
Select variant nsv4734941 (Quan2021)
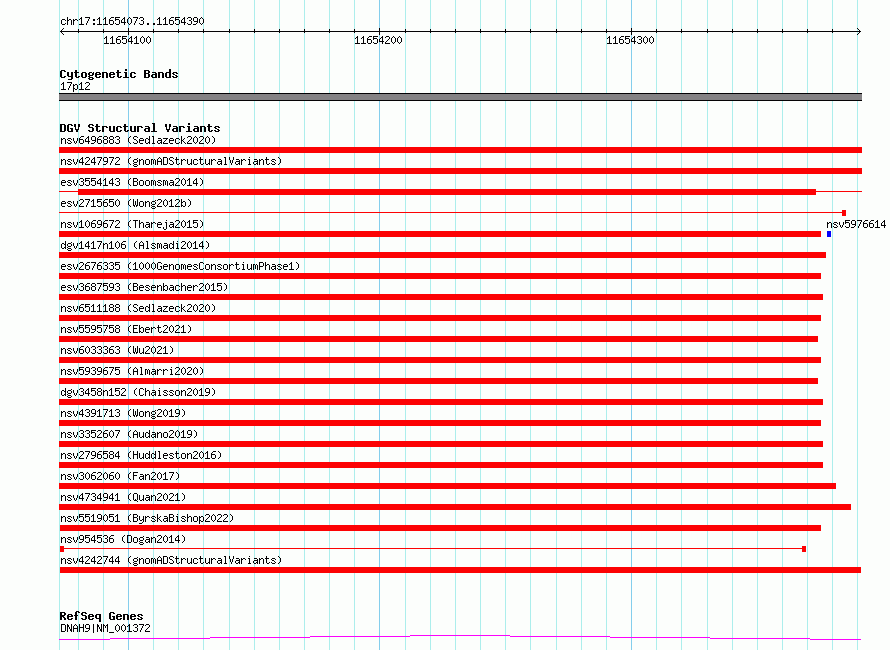coord(123,497)
